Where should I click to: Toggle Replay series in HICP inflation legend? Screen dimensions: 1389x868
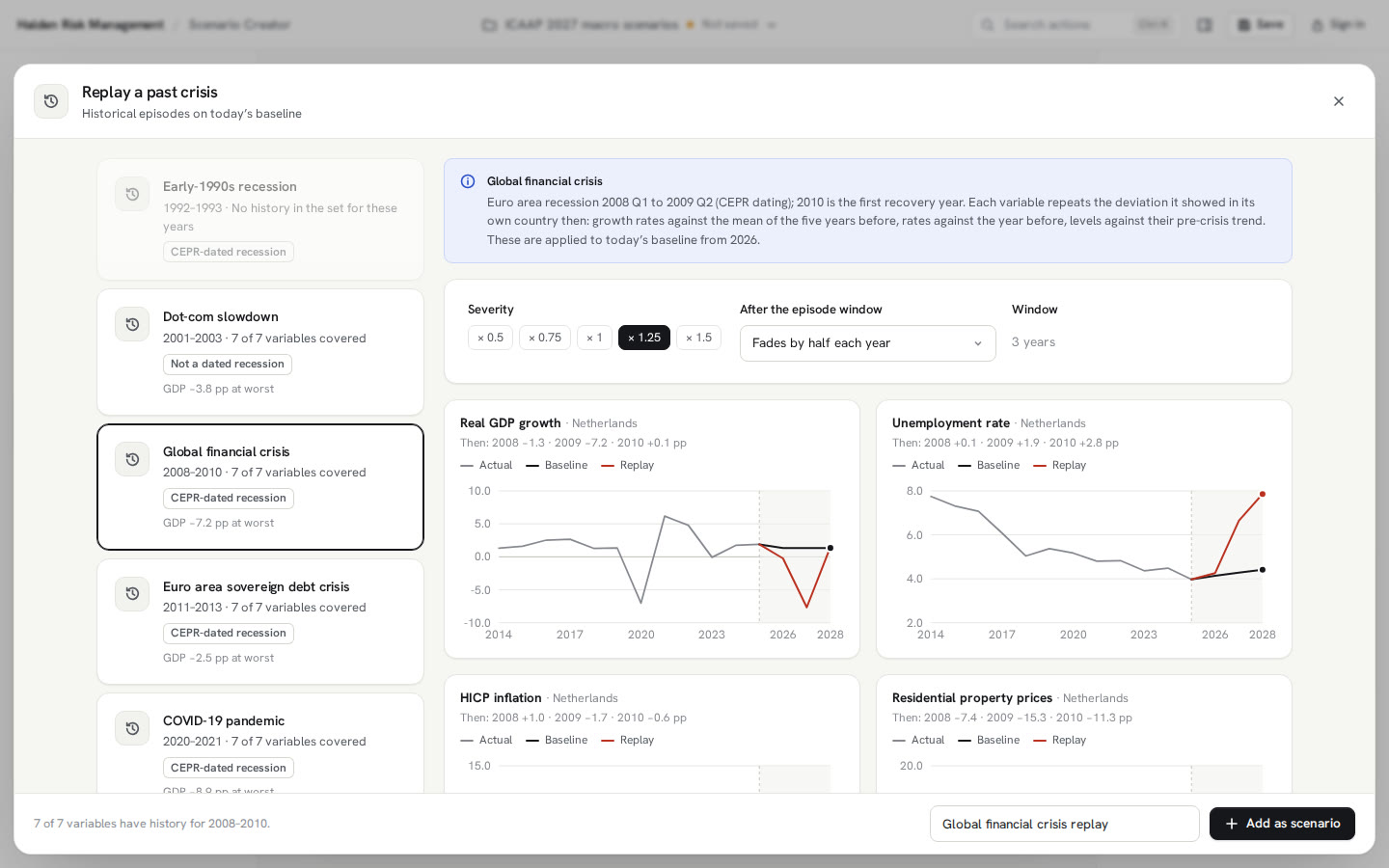[627, 740]
